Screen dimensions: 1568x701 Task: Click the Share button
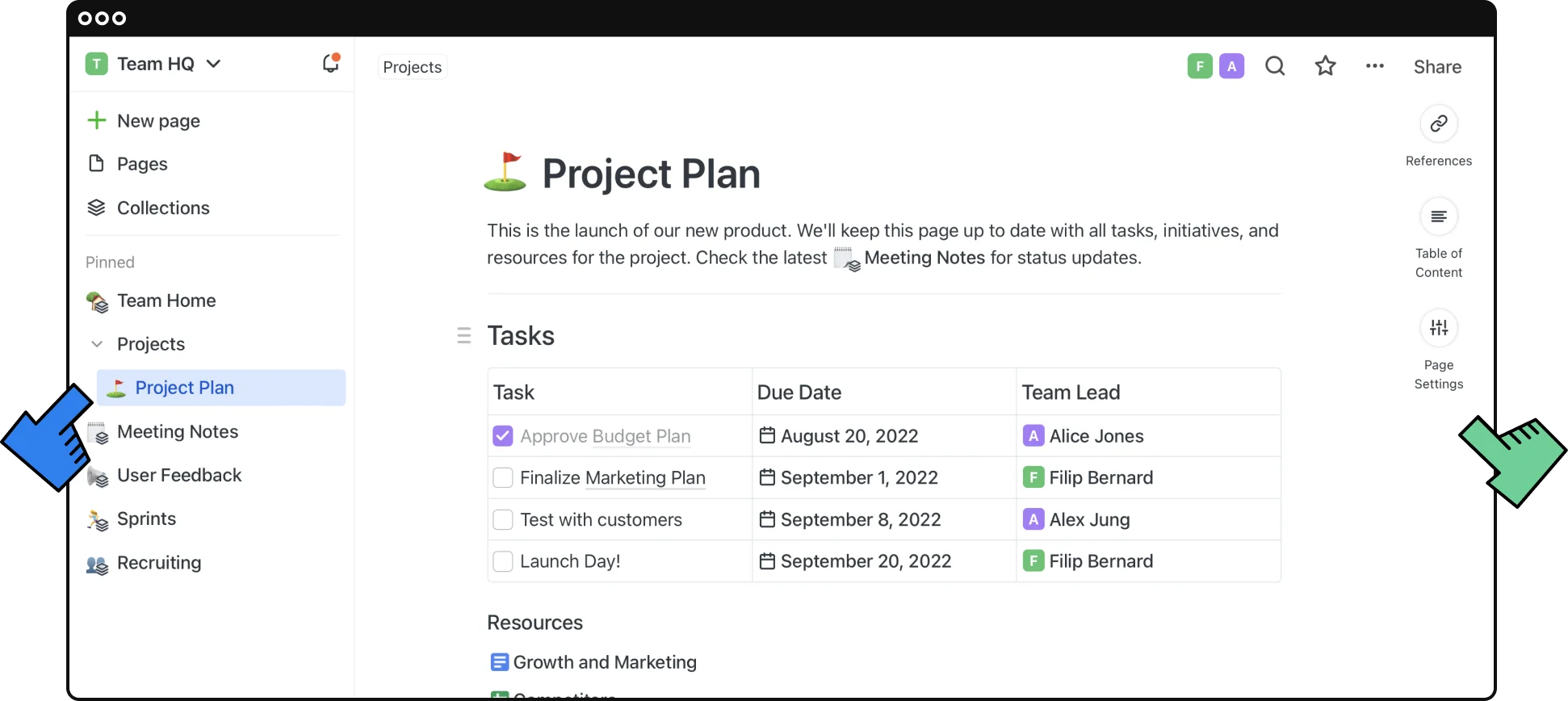[1437, 67]
